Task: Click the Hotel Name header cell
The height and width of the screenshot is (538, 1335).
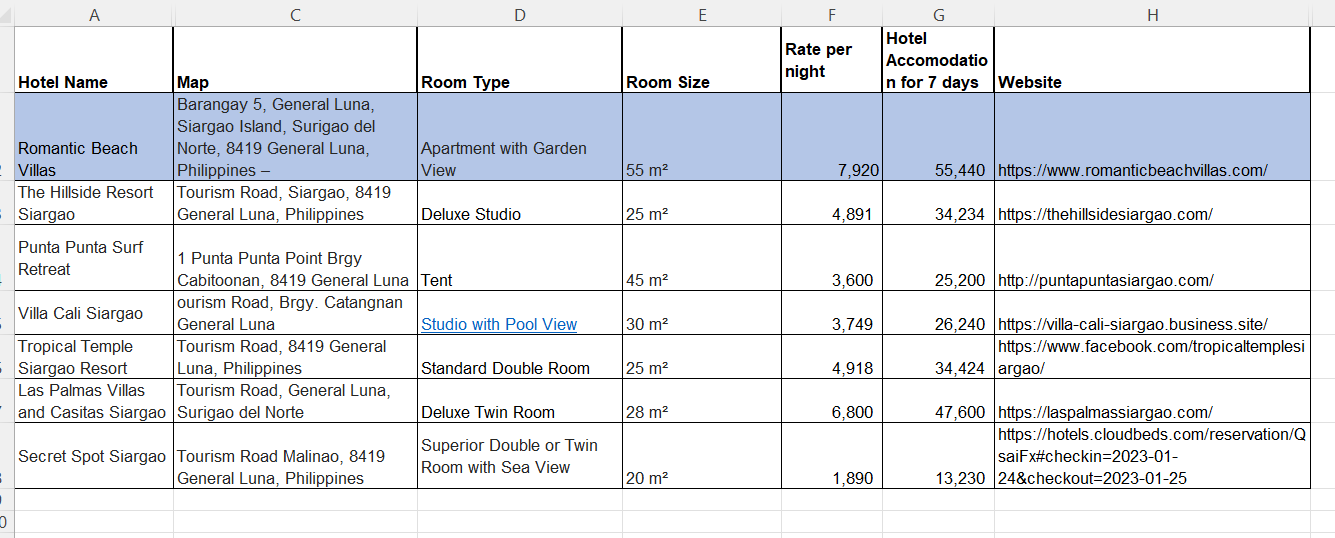Action: (x=94, y=60)
